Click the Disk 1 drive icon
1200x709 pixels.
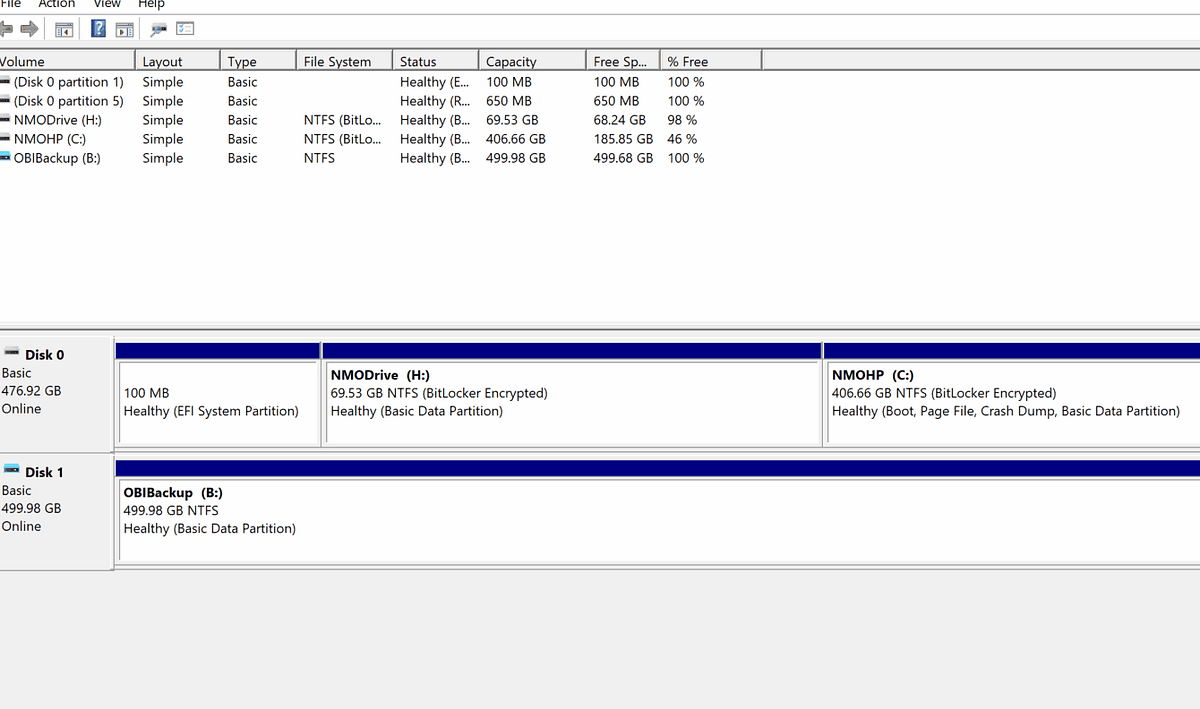tap(12, 469)
